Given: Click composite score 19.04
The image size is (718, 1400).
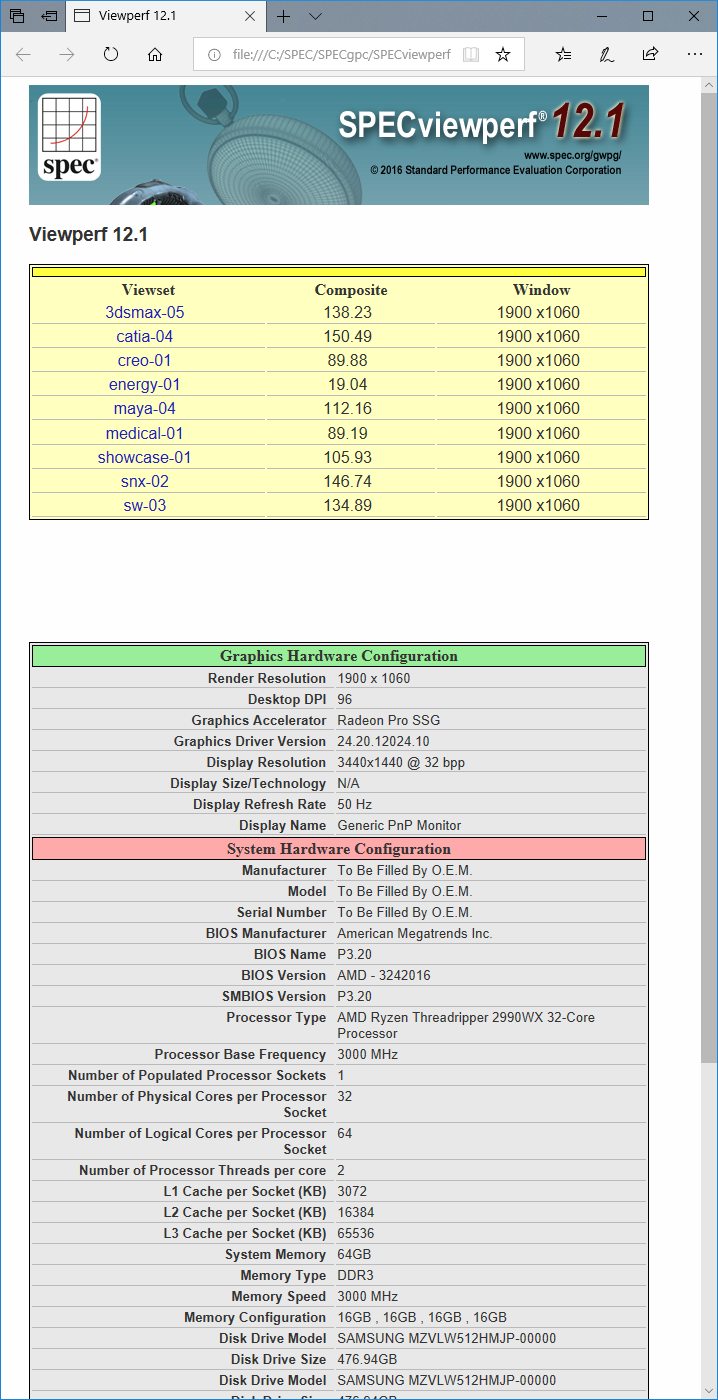Looking at the screenshot, I should pyautogui.click(x=350, y=385).
